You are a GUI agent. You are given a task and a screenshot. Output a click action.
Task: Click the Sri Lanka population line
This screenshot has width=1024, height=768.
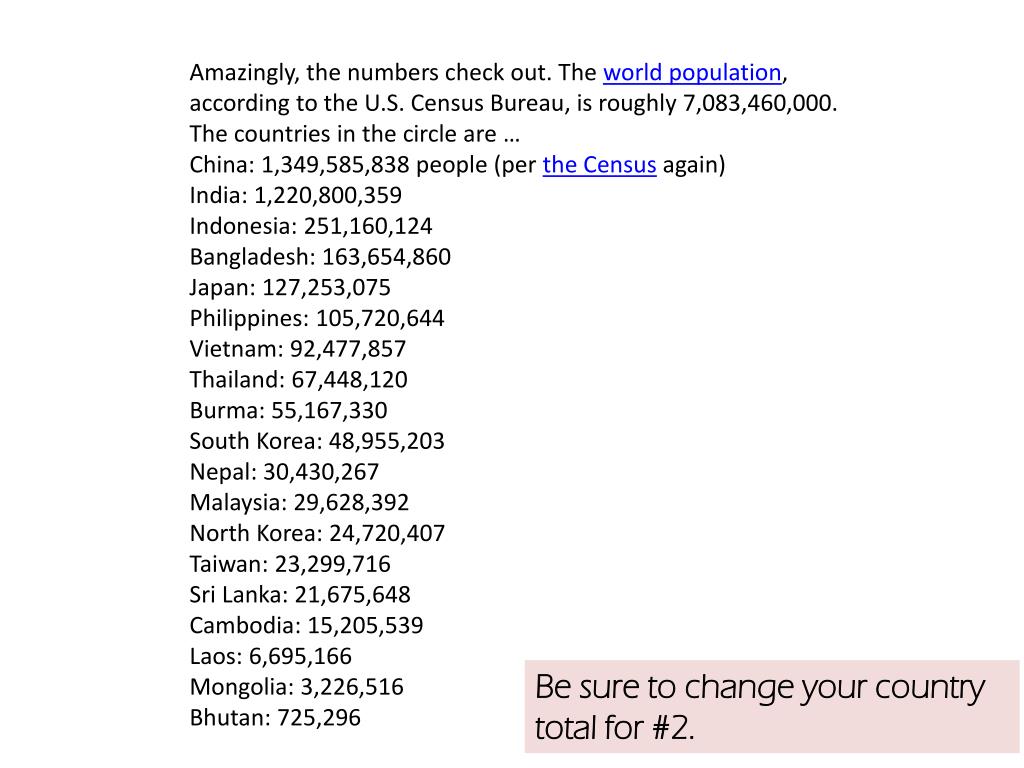coord(300,594)
